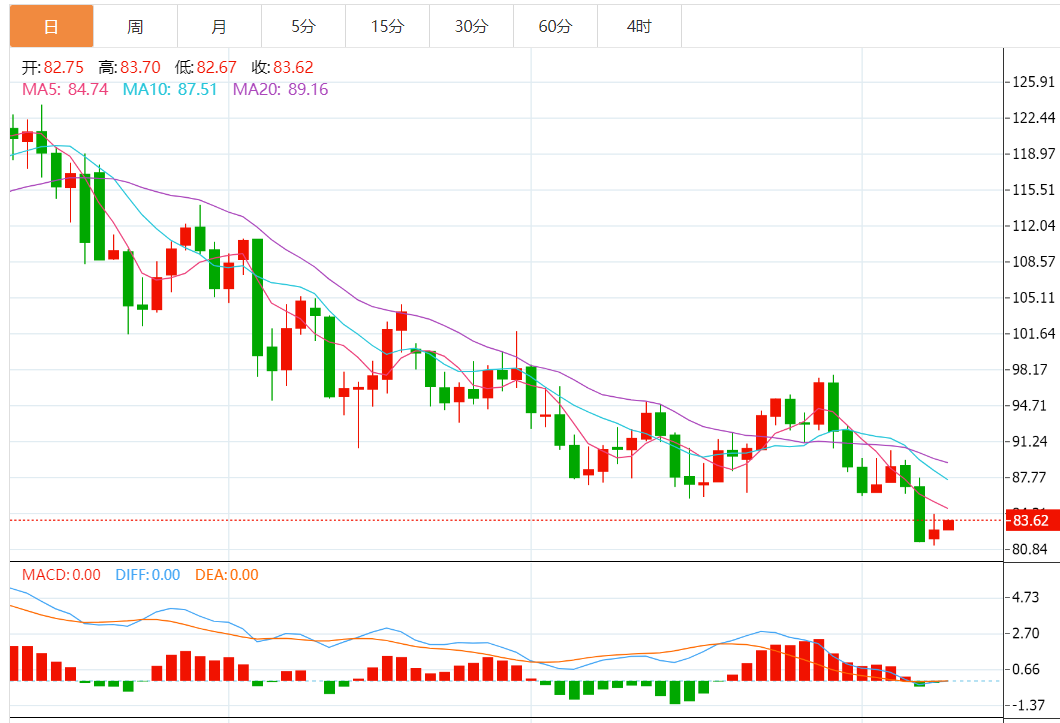This screenshot has height=723, width=1060.
Task: Click the 105.11 price axis label
Action: [x=1034, y=298]
